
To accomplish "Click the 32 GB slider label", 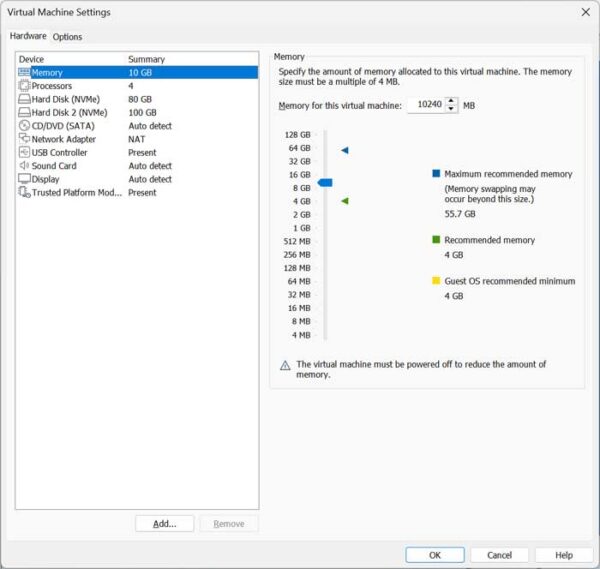I will coord(300,161).
